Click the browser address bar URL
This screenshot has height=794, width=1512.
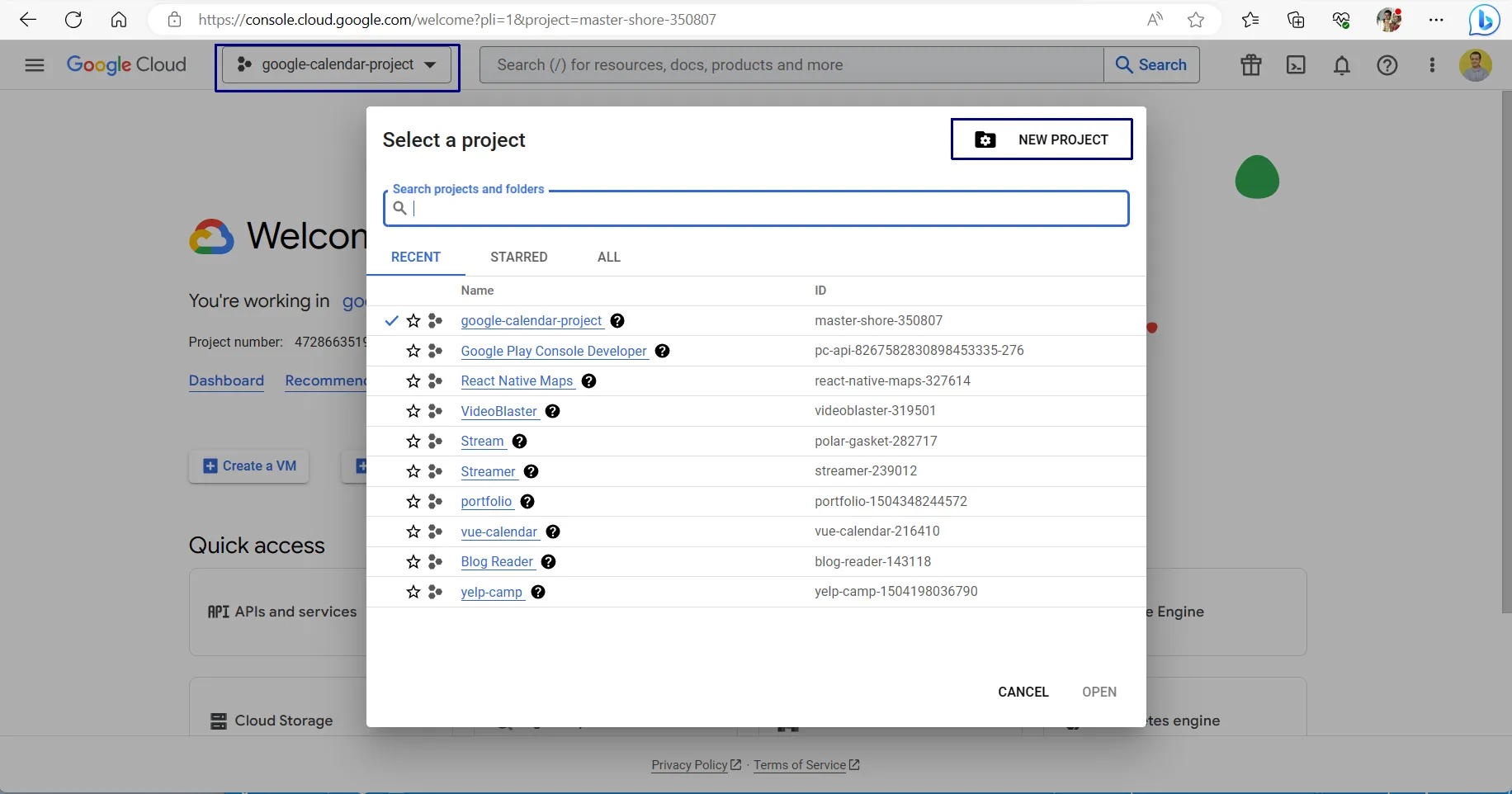[x=457, y=20]
